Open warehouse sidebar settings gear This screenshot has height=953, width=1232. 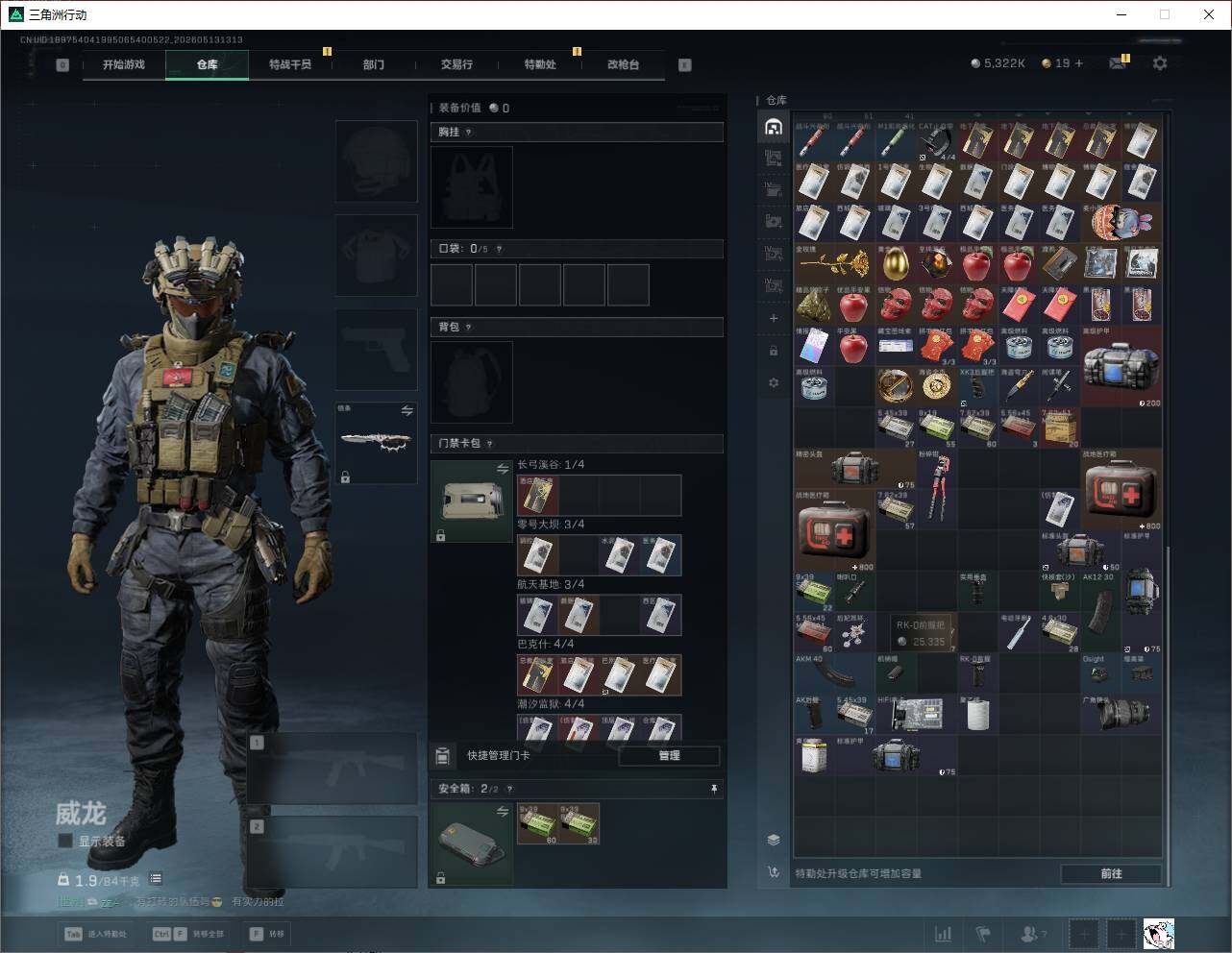(x=774, y=382)
